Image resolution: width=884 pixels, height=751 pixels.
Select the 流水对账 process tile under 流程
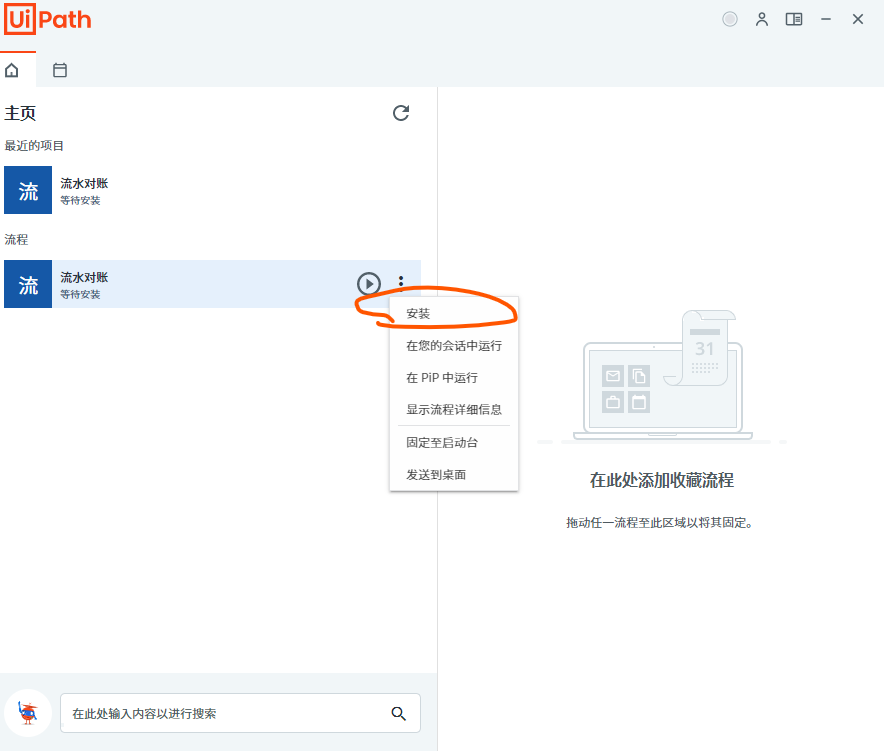click(x=150, y=284)
